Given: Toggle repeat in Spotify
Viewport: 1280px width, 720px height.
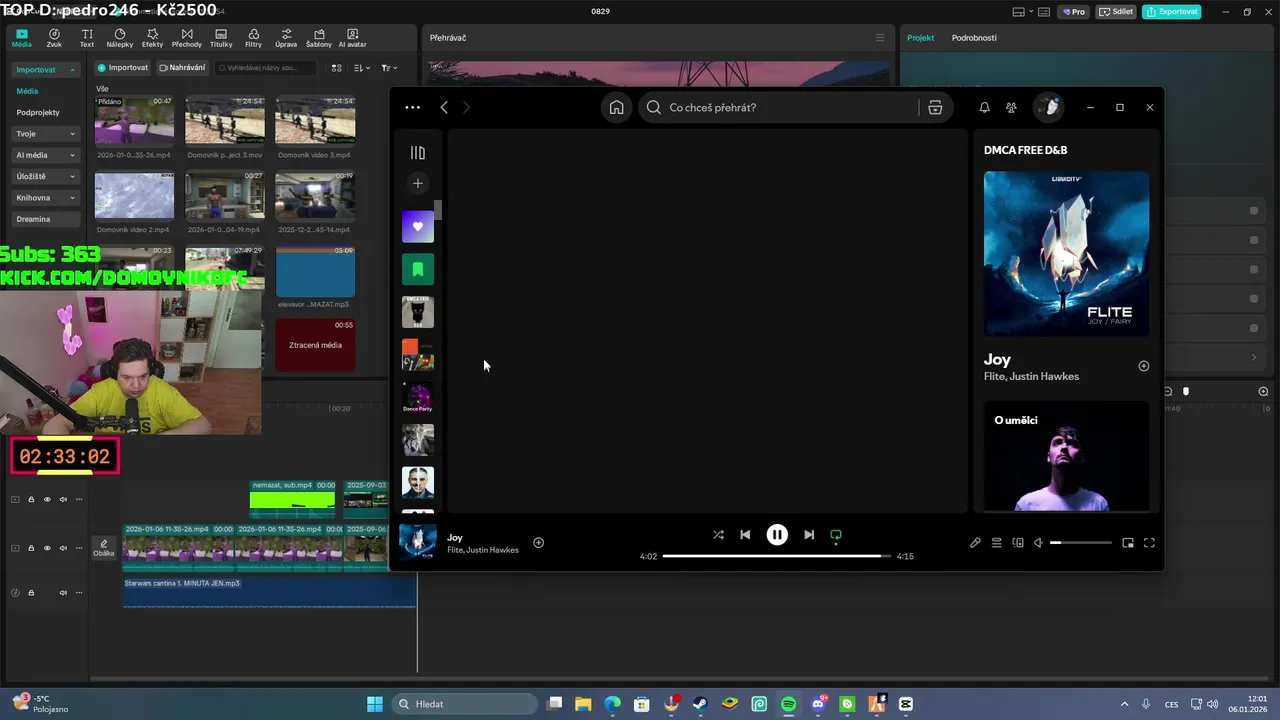Looking at the screenshot, I should point(836,535).
